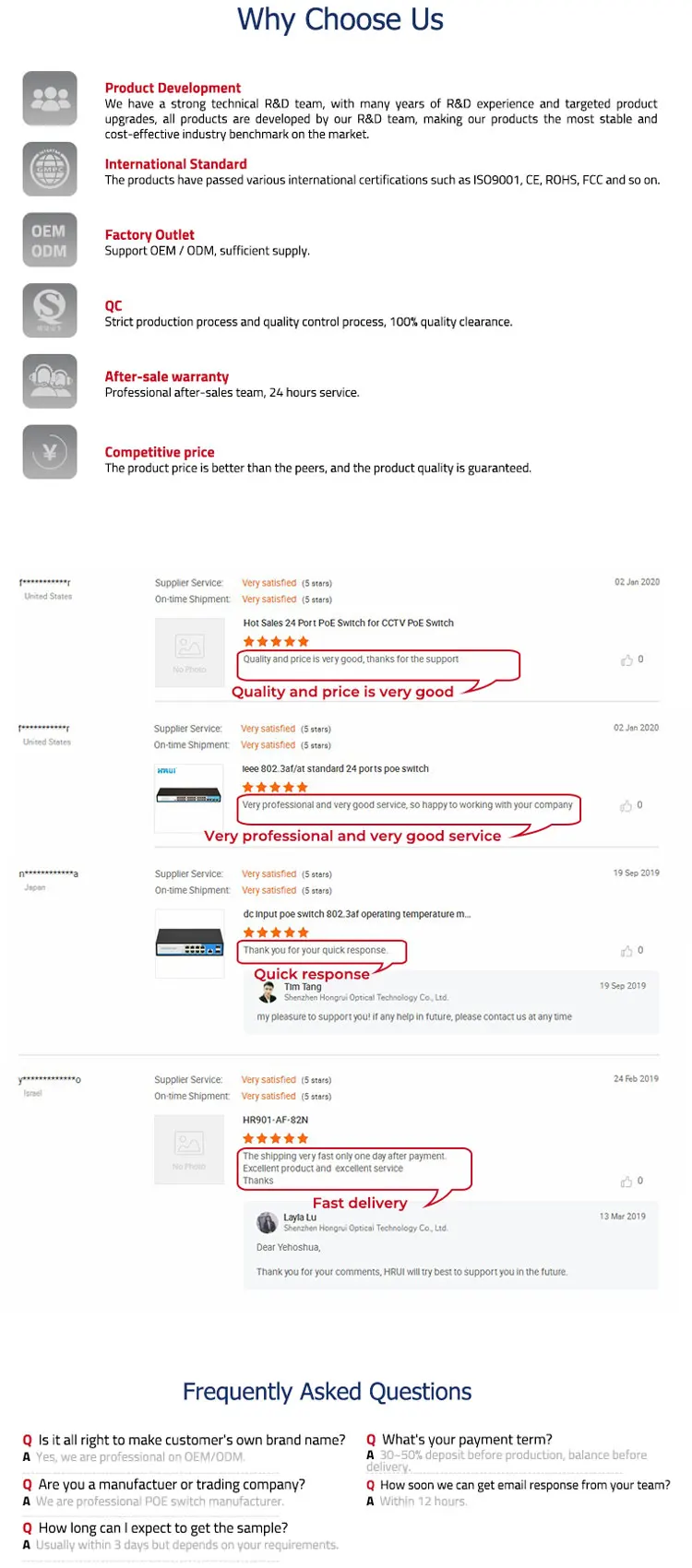Image resolution: width=692 pixels, height=1568 pixels.
Task: Open the Ieee 802.3af/at 24 ports switch thumbnail
Action: coord(189,798)
